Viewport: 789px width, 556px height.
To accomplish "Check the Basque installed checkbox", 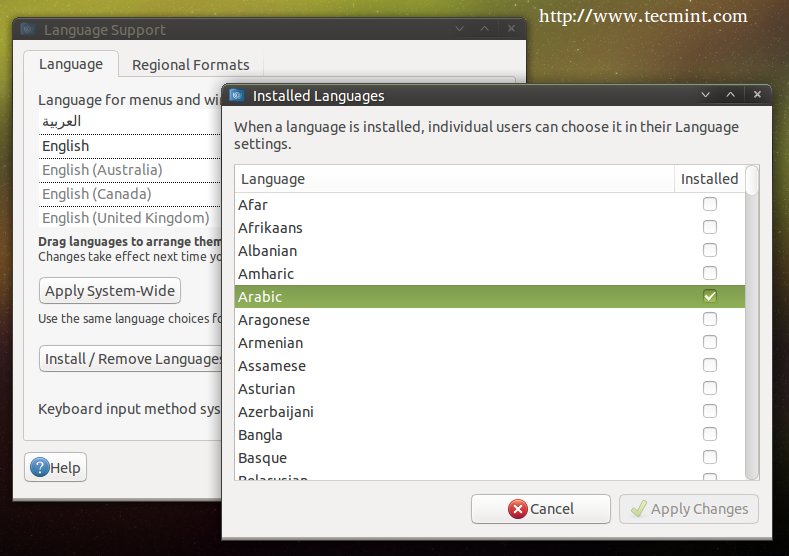I will coord(709,457).
